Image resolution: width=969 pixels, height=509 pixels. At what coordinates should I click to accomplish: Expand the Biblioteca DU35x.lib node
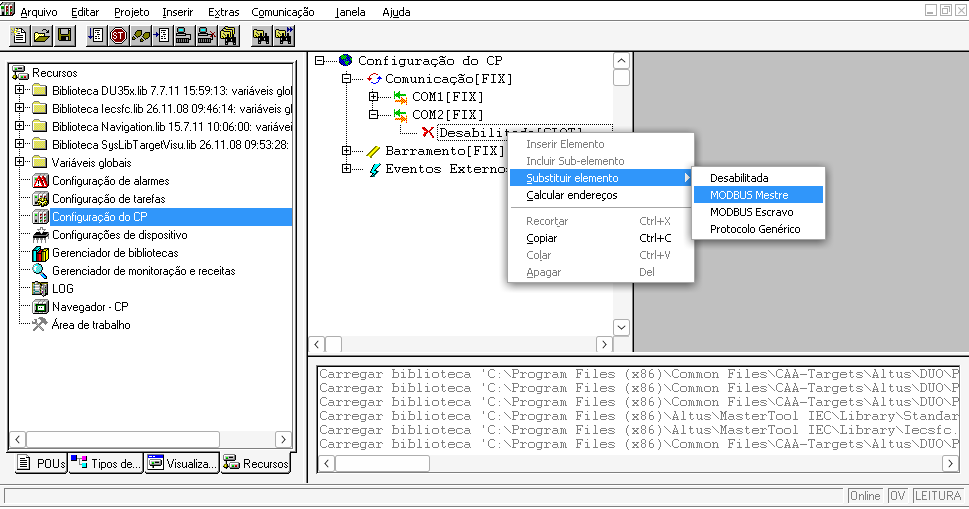tap(20, 90)
